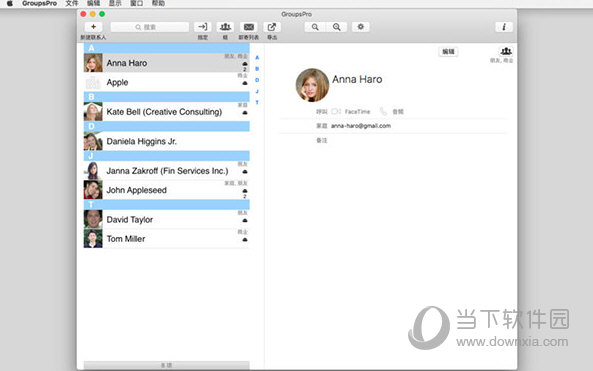Open the GroupsPro application menu
This screenshot has height=371, width=593.
click(x=39, y=3)
